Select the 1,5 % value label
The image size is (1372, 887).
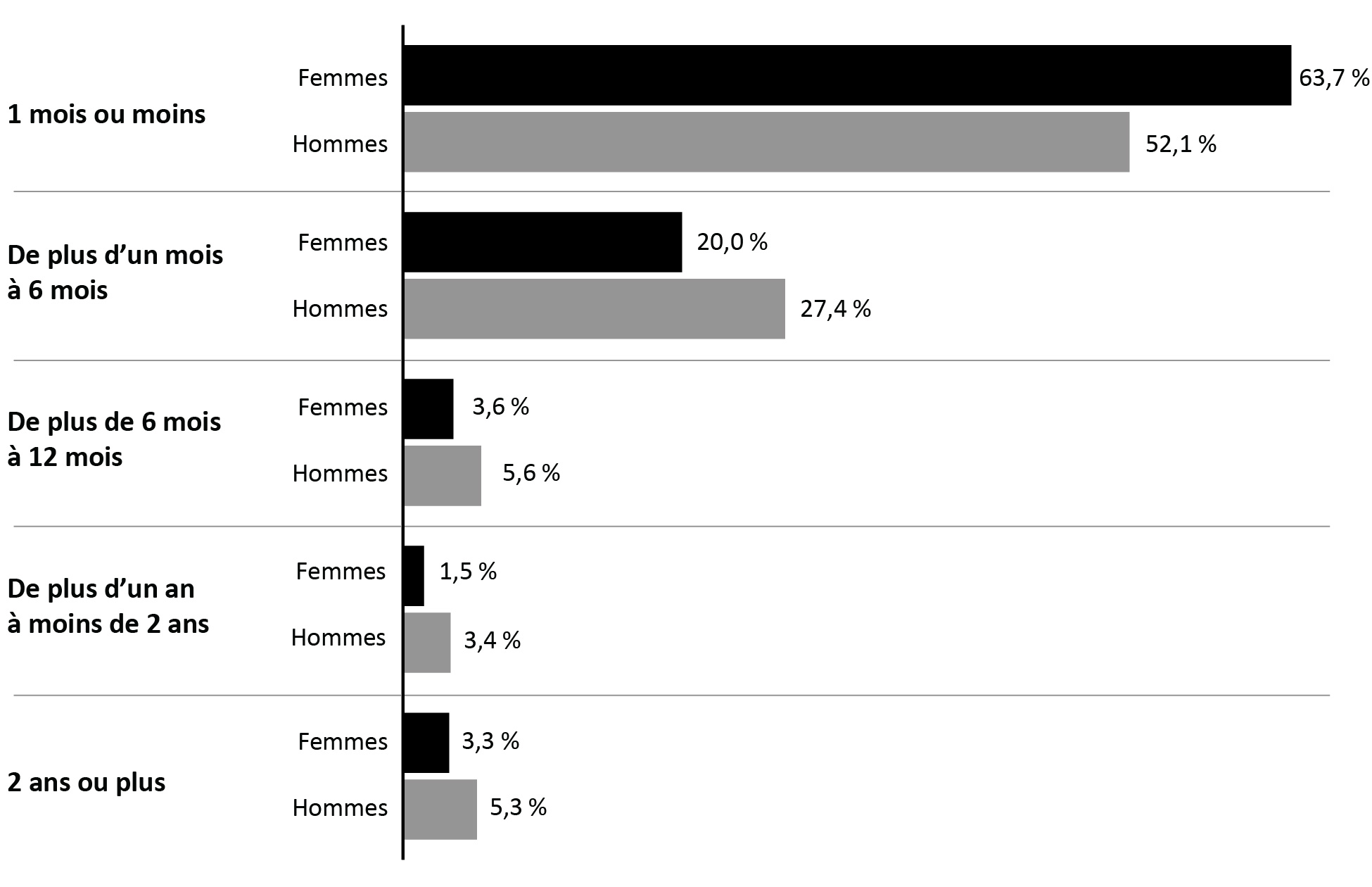tap(468, 572)
